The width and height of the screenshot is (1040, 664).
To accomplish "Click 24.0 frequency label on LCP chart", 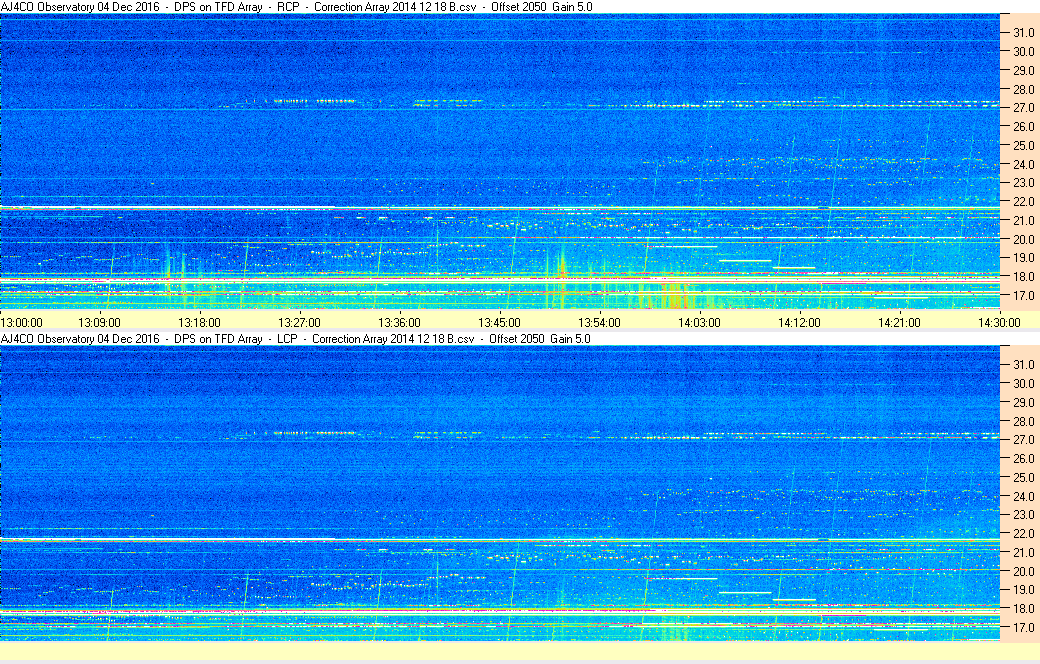I will coord(1023,496).
